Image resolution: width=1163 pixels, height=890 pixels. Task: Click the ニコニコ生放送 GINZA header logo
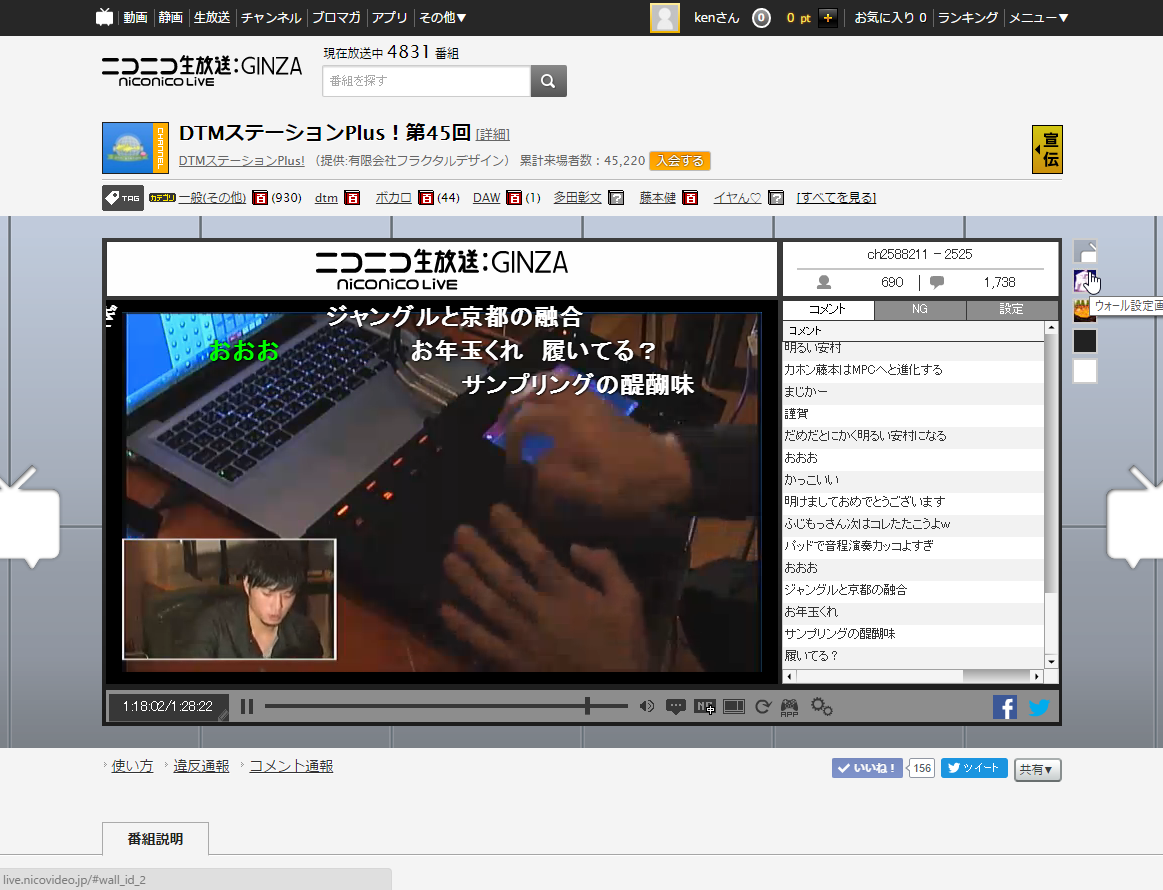(202, 70)
